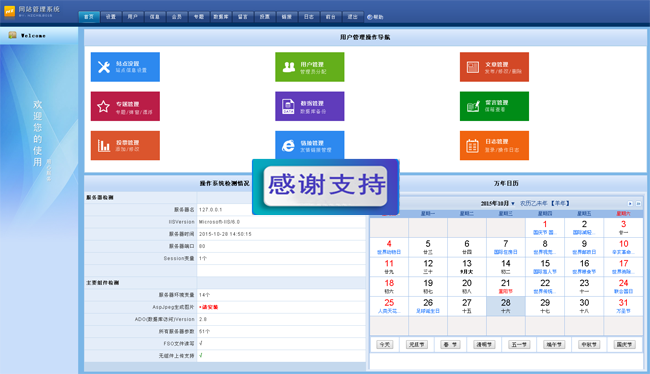Click the 服务器检测 section heading
The width and height of the screenshot is (650, 374).
(100, 197)
